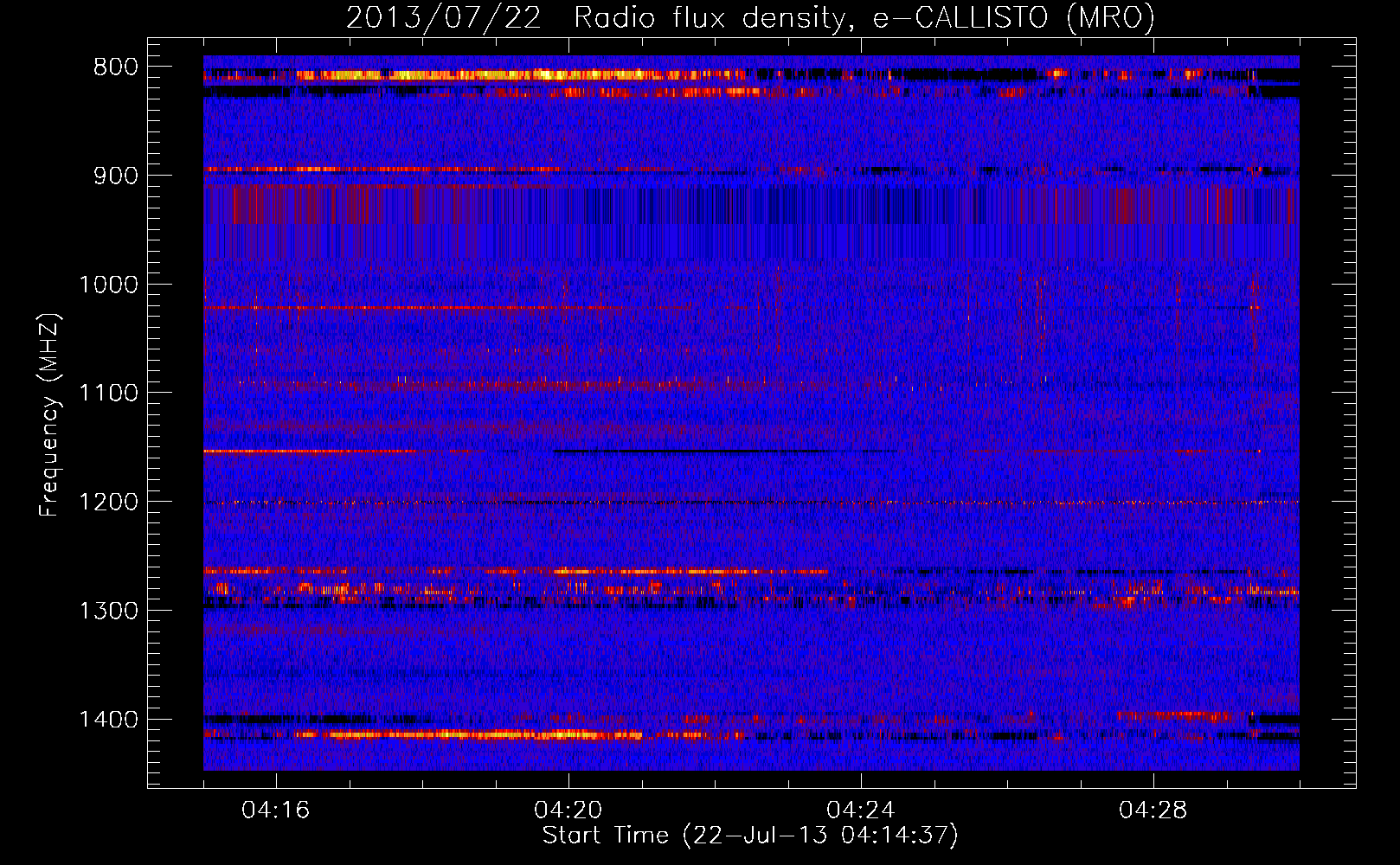Click the 'Start Time (22-Jul-13 04:14:37)' label
Screen dimensions: 1400x865
coord(750,836)
